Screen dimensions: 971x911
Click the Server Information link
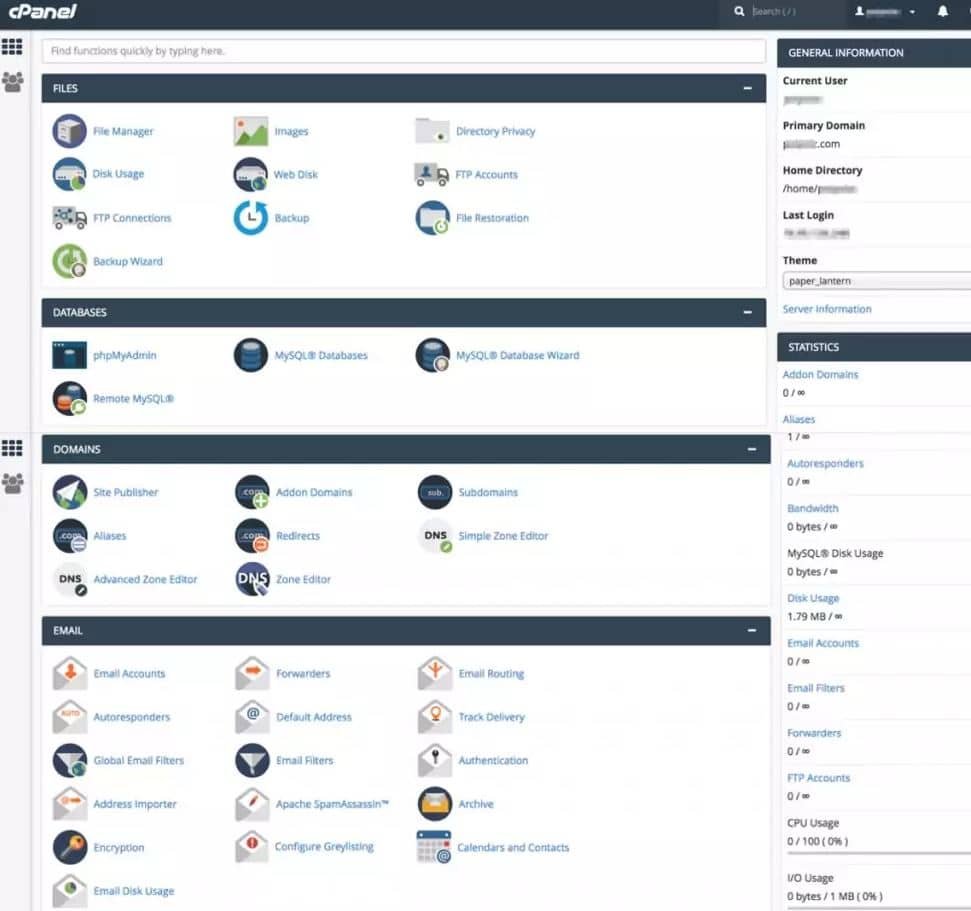(x=827, y=309)
